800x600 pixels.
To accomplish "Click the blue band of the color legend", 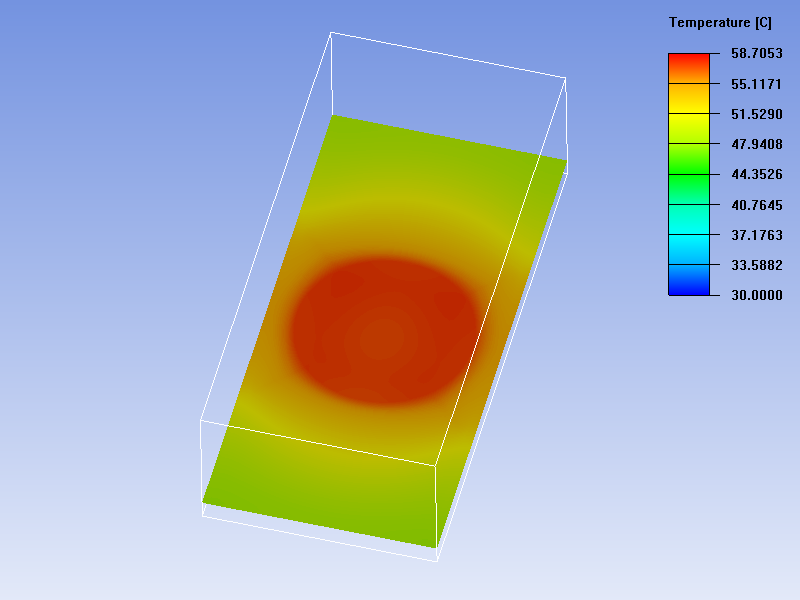I will coord(689,280).
